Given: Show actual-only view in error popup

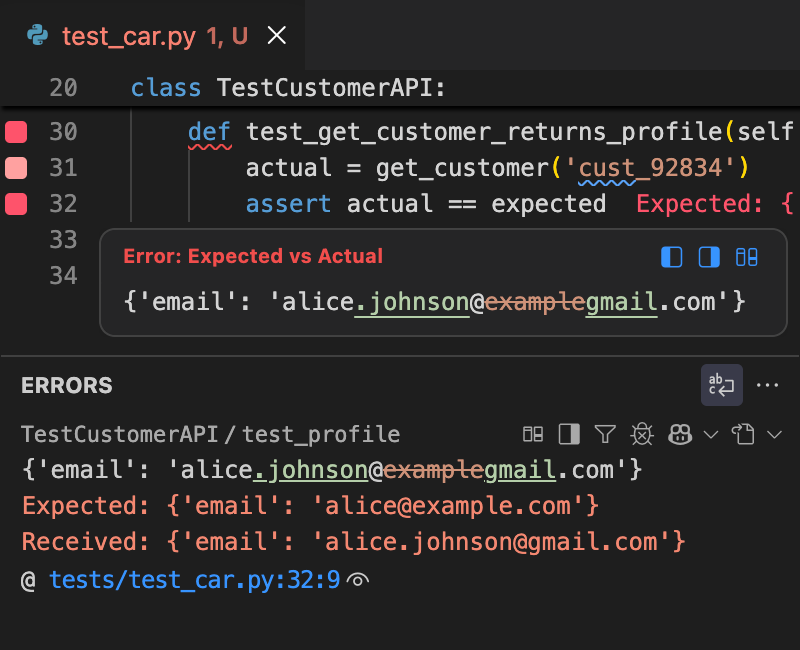Looking at the screenshot, I should click(709, 257).
